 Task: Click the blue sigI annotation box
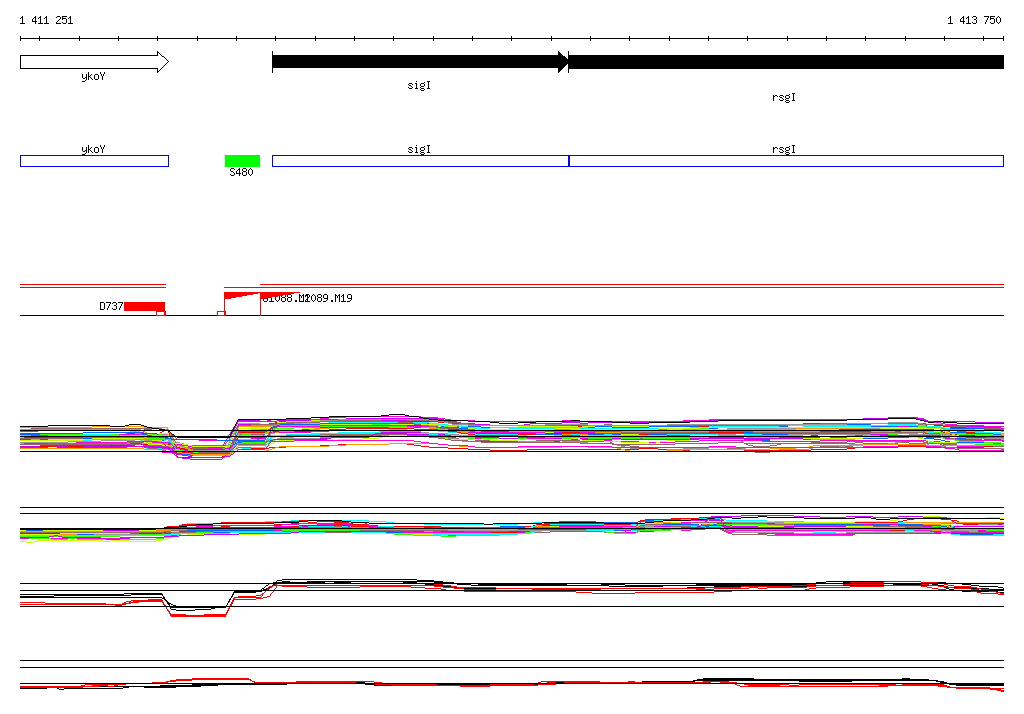421,161
